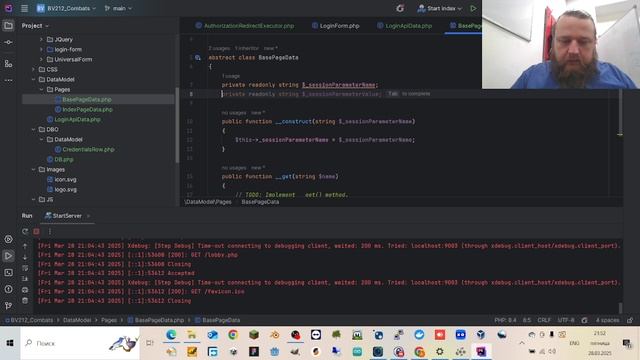This screenshot has width=640, height=360.
Task: Toggle soft-wrap in Run console
Action: tap(25, 268)
